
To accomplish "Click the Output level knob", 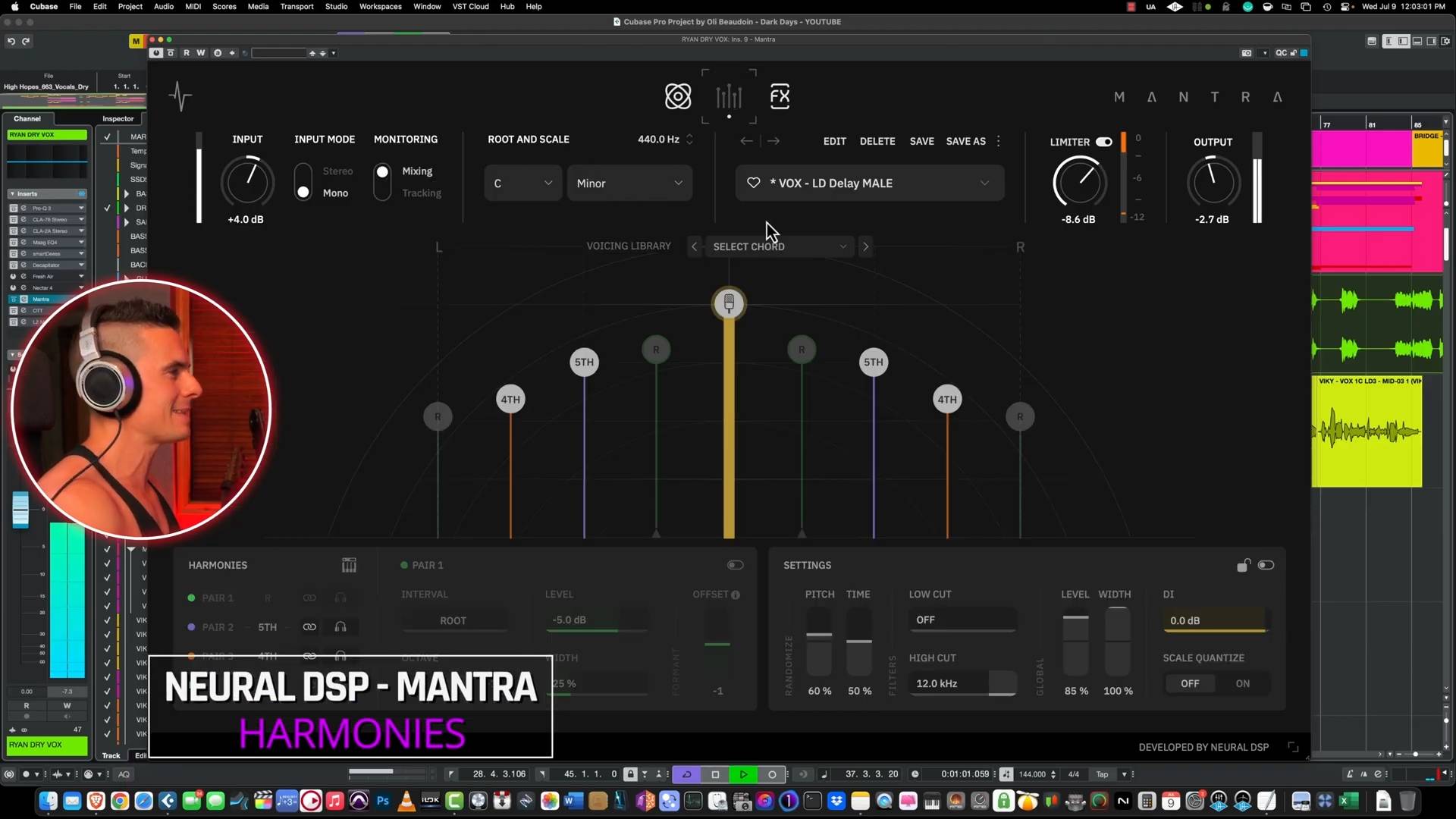I will pos(1213,182).
